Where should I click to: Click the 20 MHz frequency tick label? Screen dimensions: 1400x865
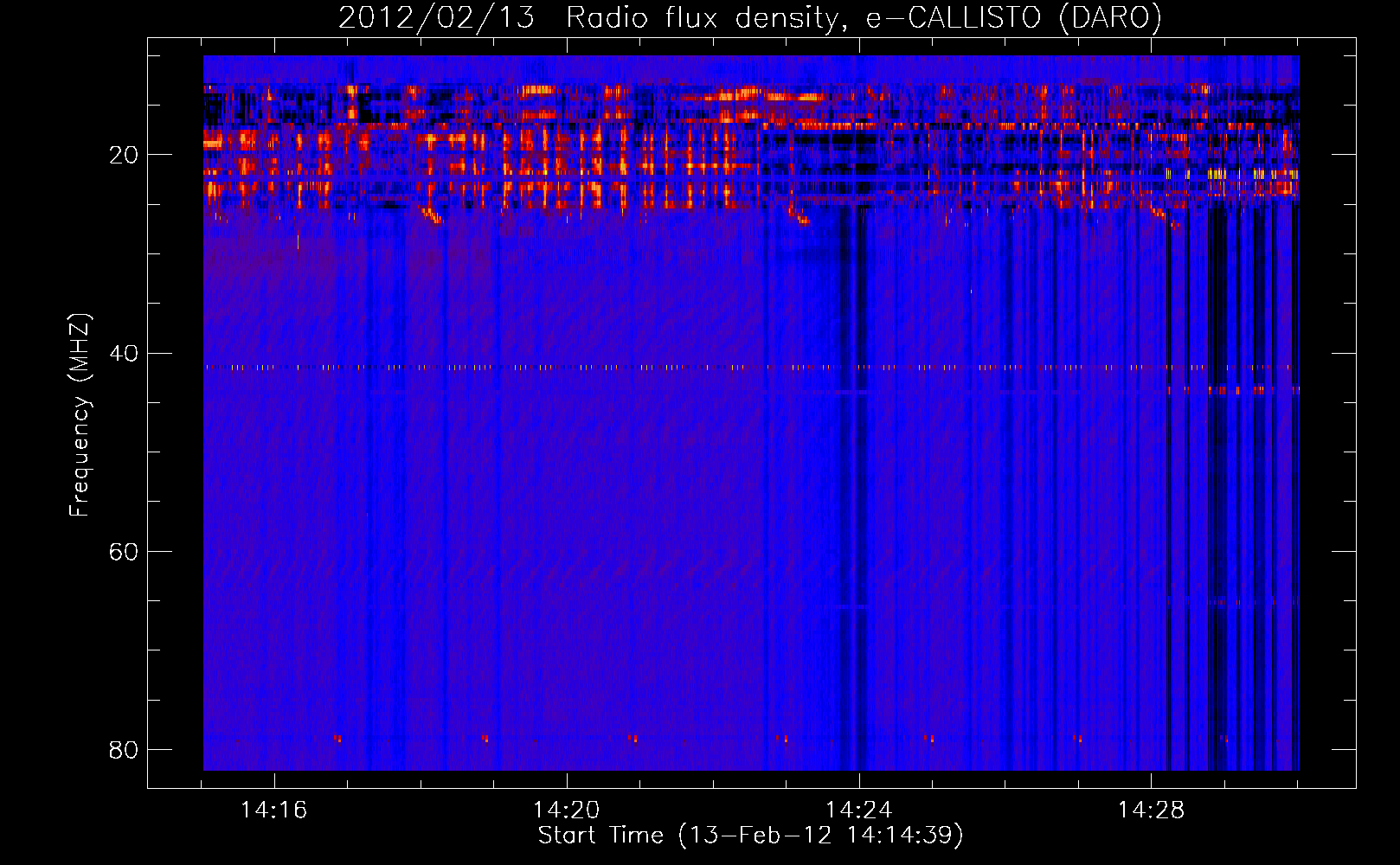point(123,156)
